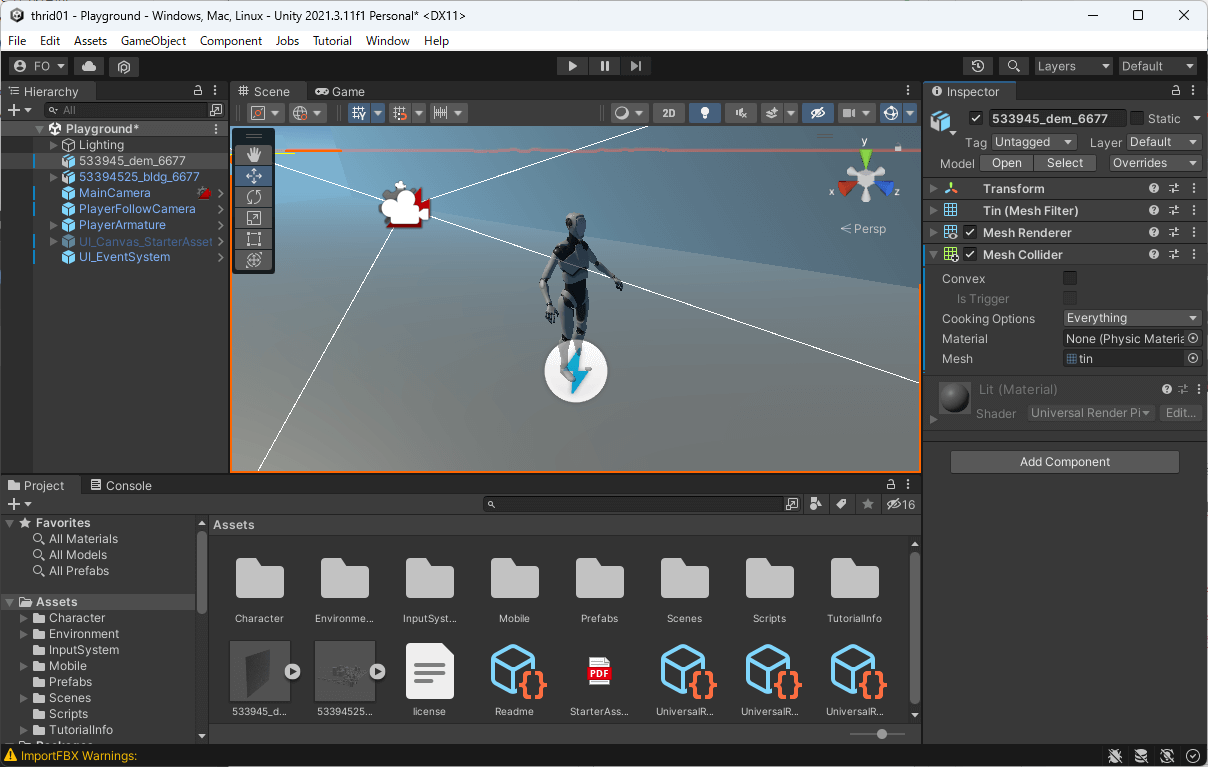Open the Tutorial menu
Image resolution: width=1208 pixels, height=767 pixels.
[332, 41]
